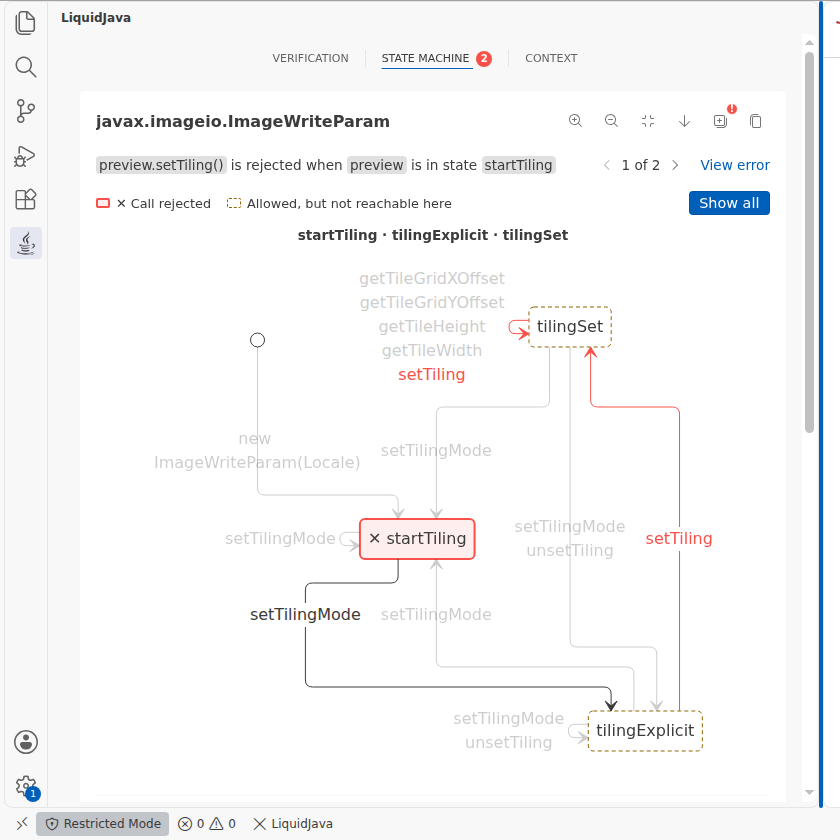Click the 1 of 2 error counter

640,165
